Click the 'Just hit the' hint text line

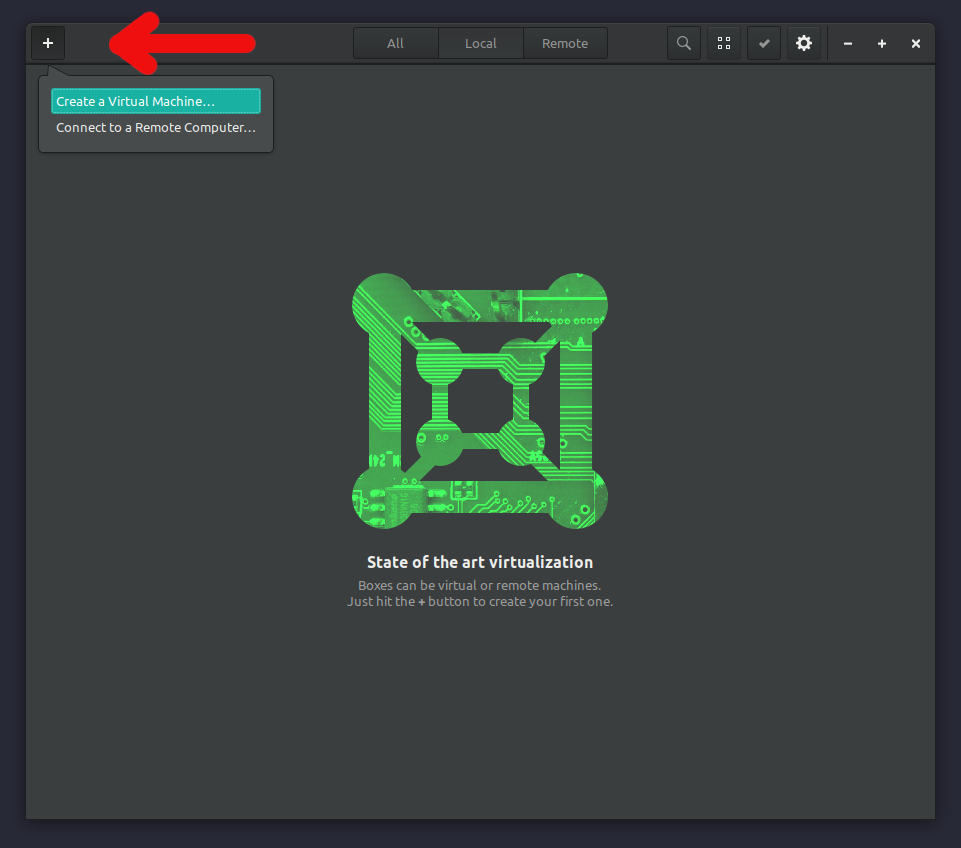[480, 602]
